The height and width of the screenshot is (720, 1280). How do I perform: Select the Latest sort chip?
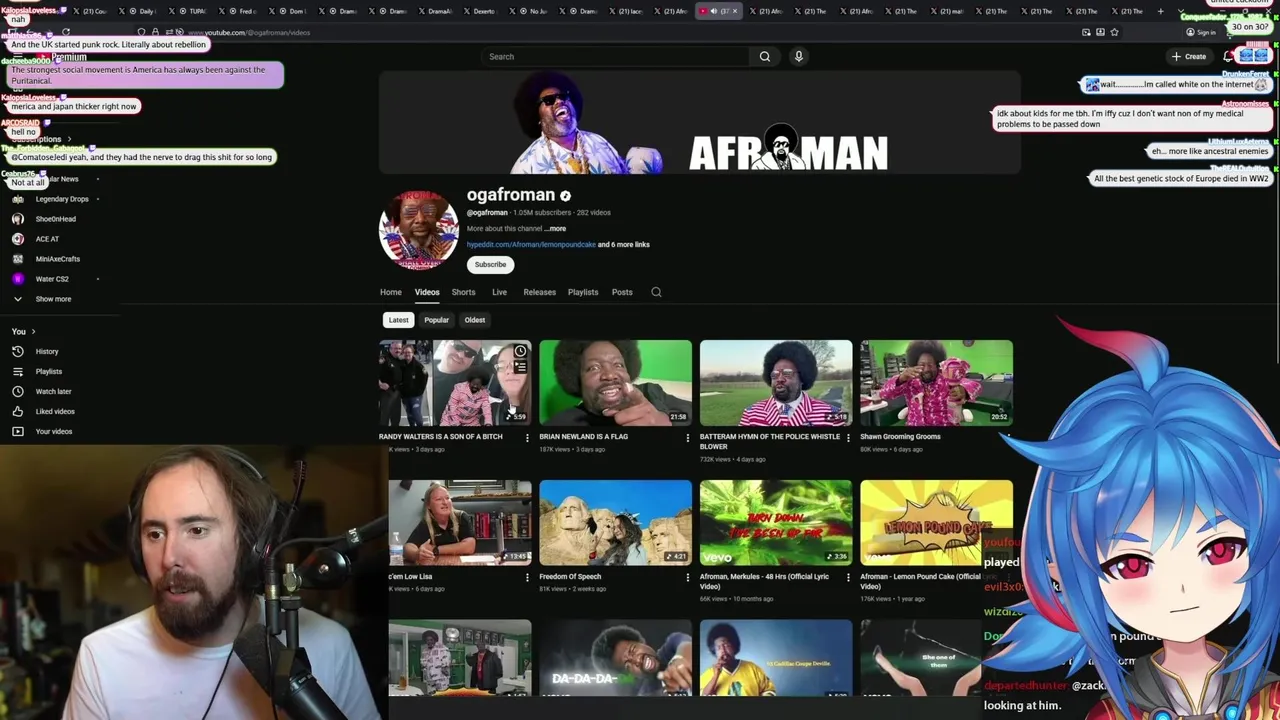tap(398, 320)
